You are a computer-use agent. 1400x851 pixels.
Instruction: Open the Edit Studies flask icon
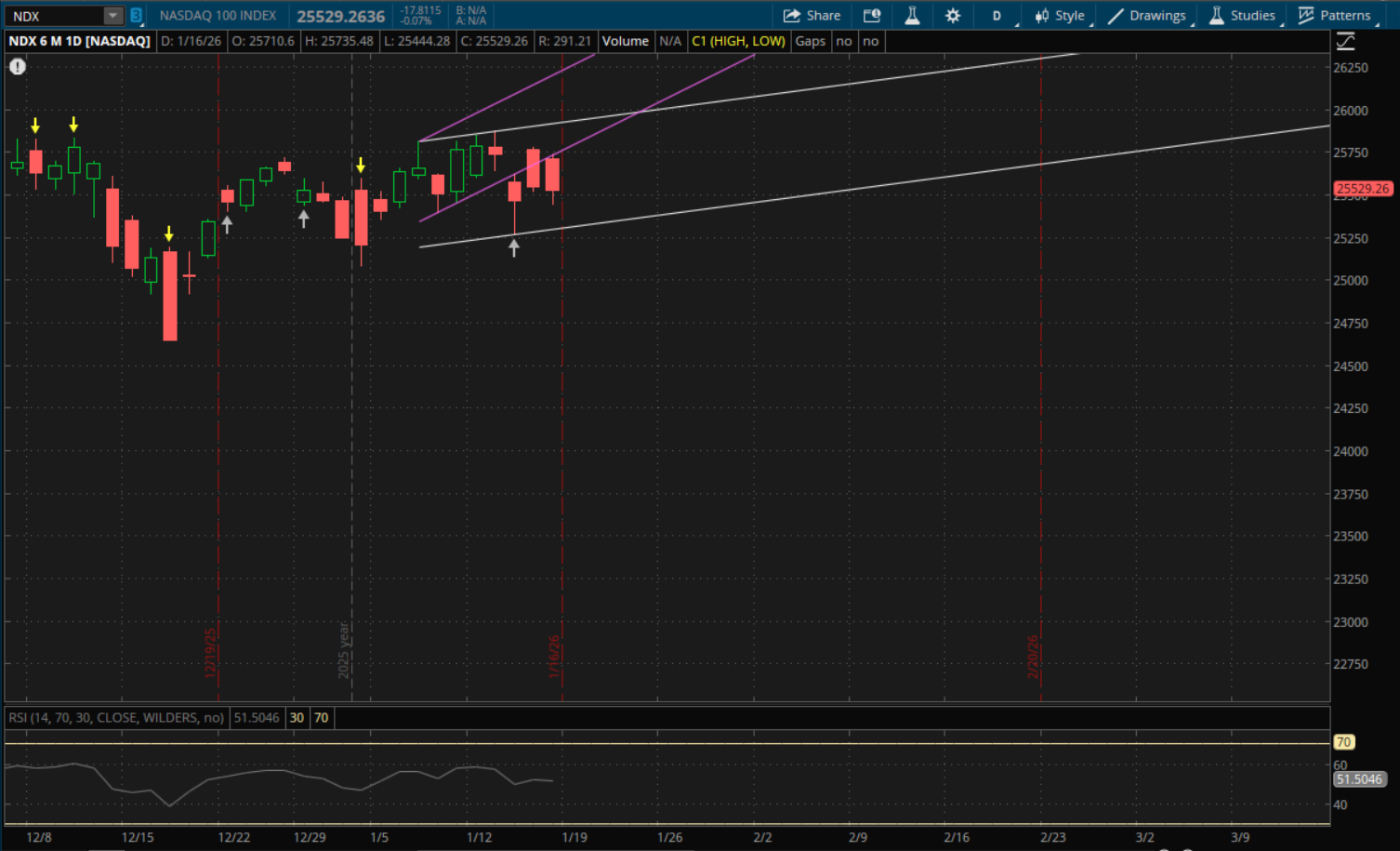912,16
